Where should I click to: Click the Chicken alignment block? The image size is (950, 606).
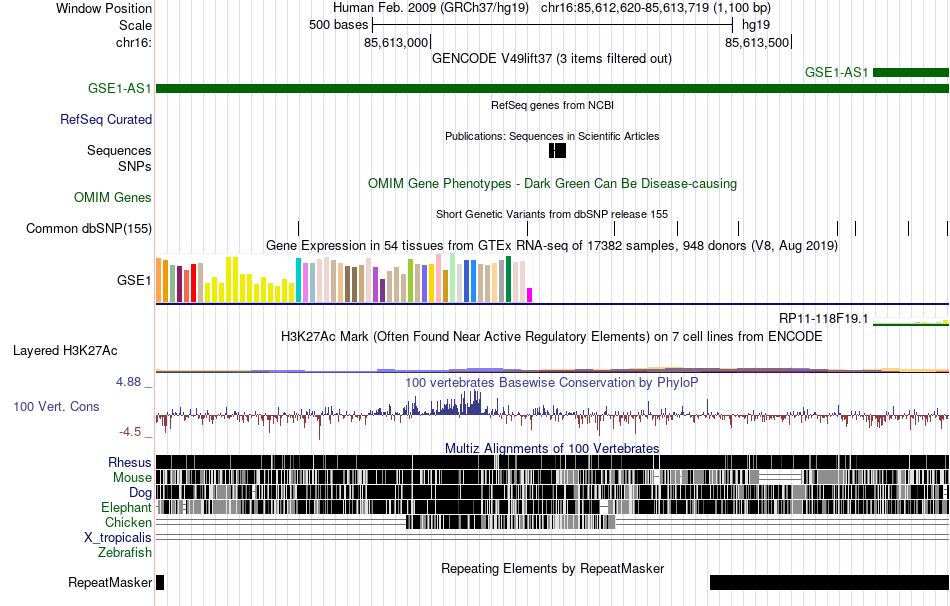[x=511, y=522]
